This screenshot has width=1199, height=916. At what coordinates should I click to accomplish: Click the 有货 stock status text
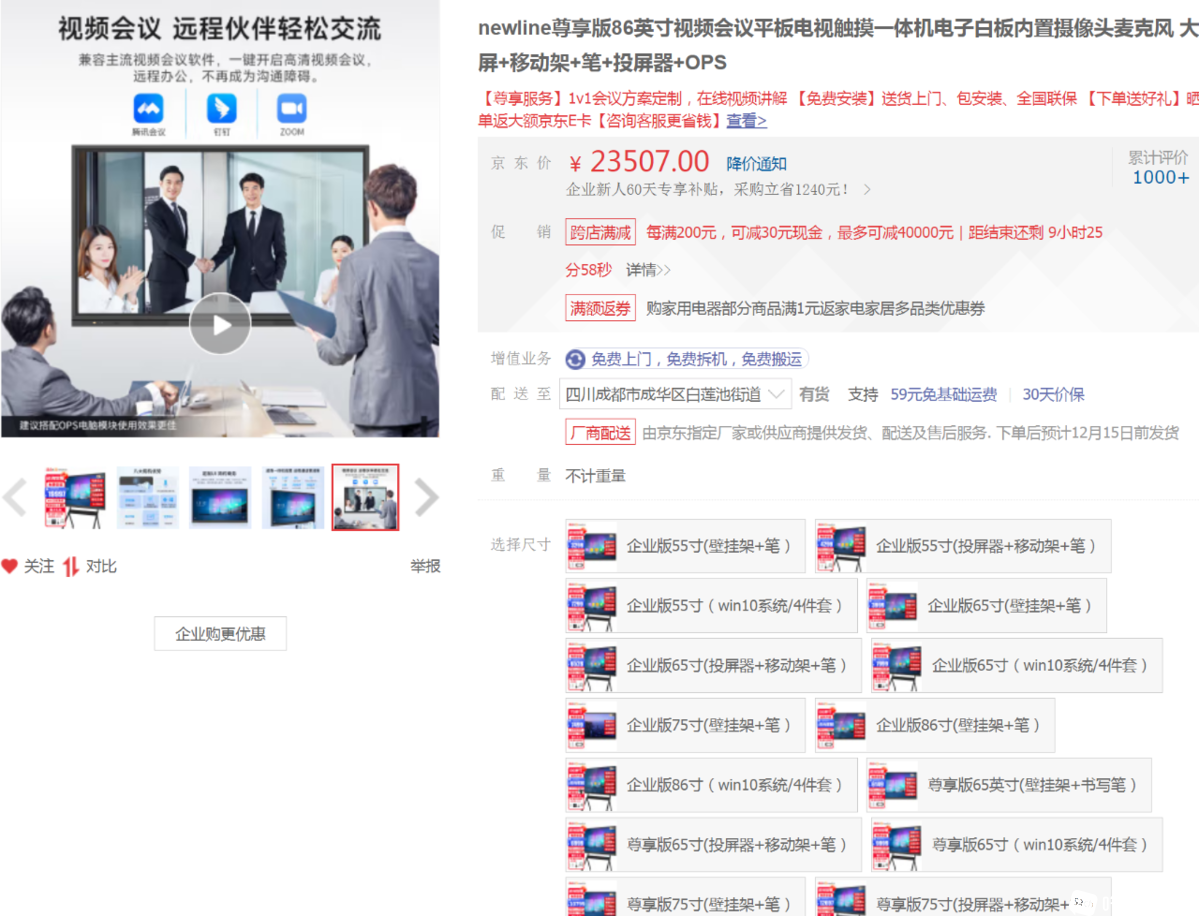(x=814, y=395)
